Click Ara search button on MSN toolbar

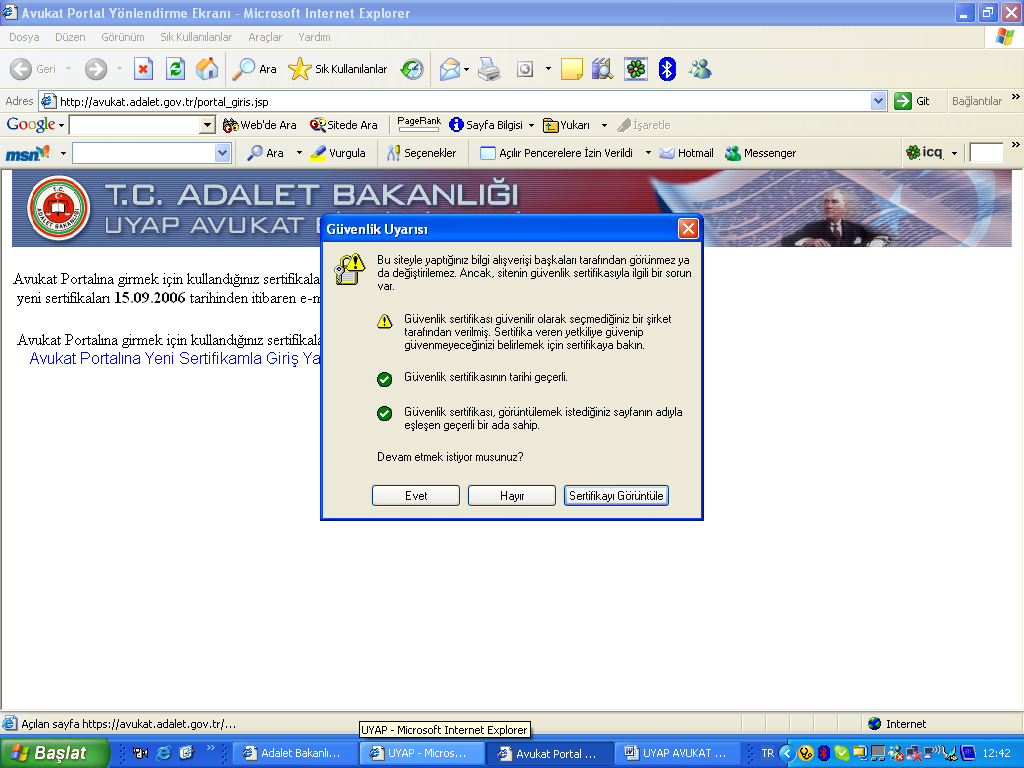(265, 153)
